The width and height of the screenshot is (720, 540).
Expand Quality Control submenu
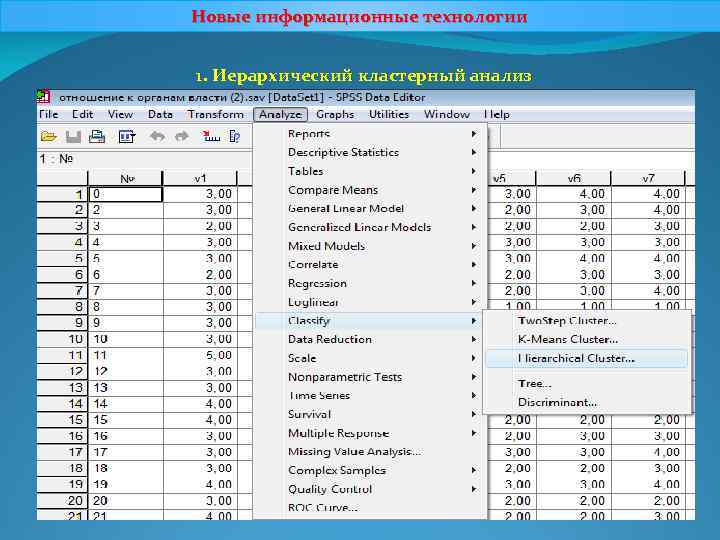pyautogui.click(x=370, y=489)
